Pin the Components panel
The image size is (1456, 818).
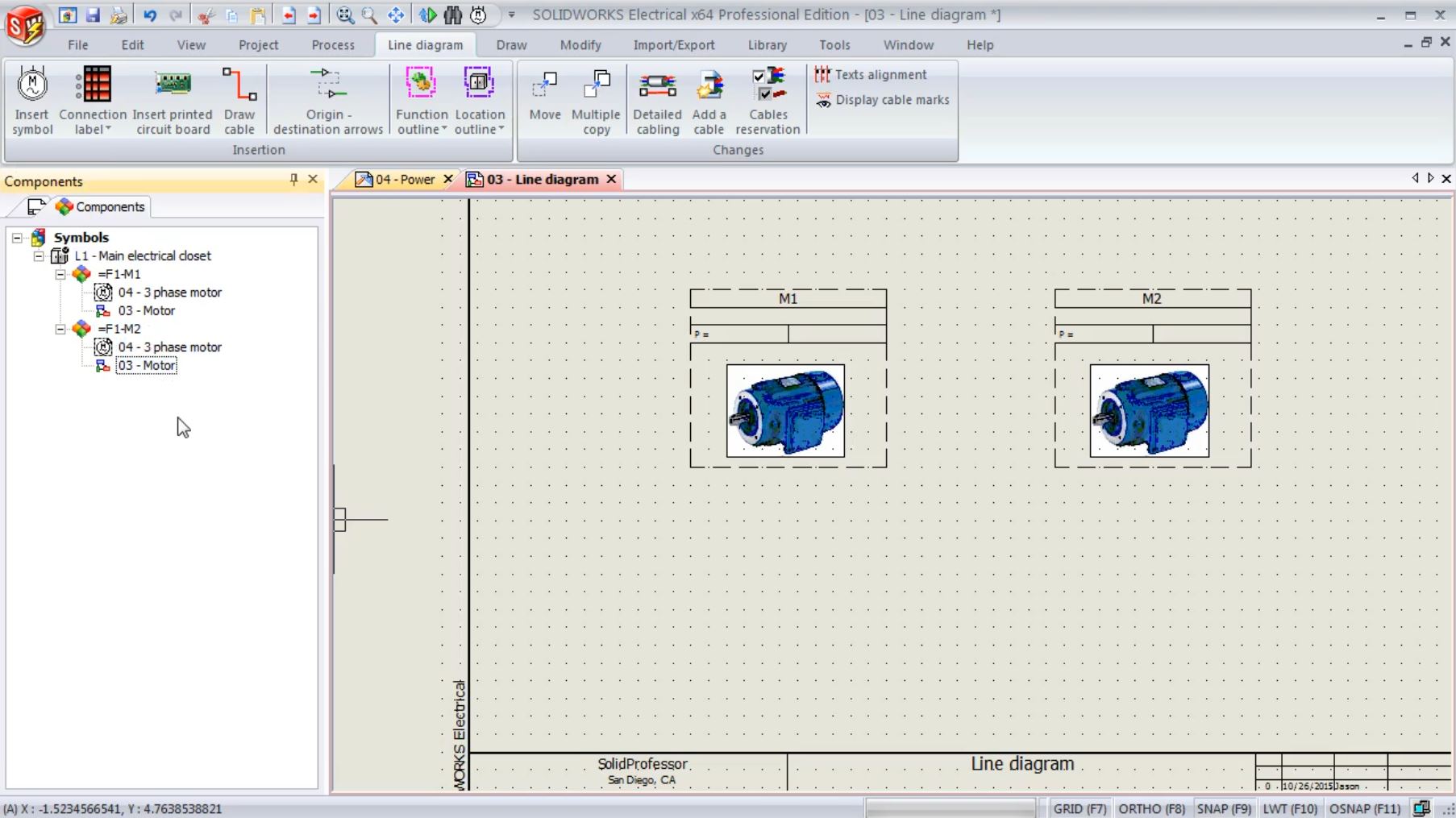click(x=293, y=180)
